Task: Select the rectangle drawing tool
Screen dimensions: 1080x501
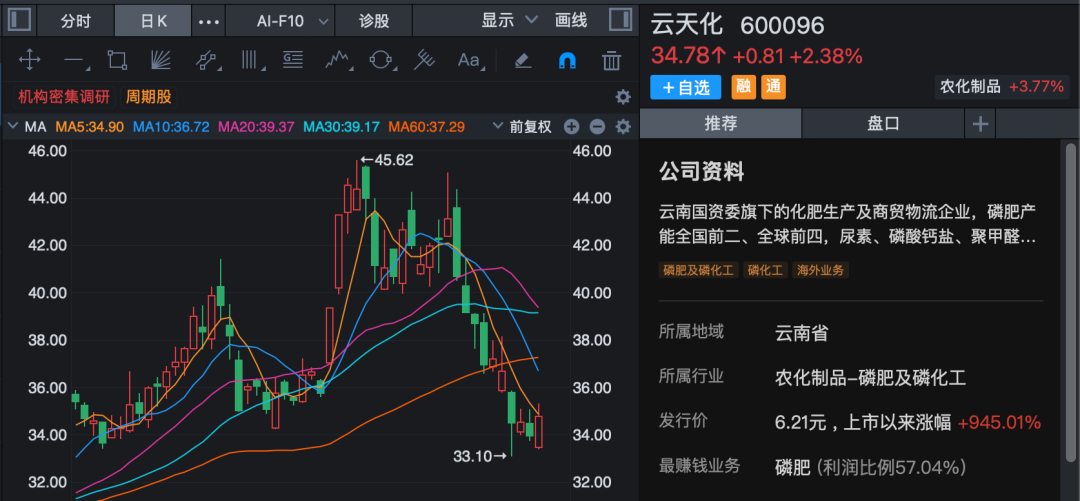Action: 117,60
